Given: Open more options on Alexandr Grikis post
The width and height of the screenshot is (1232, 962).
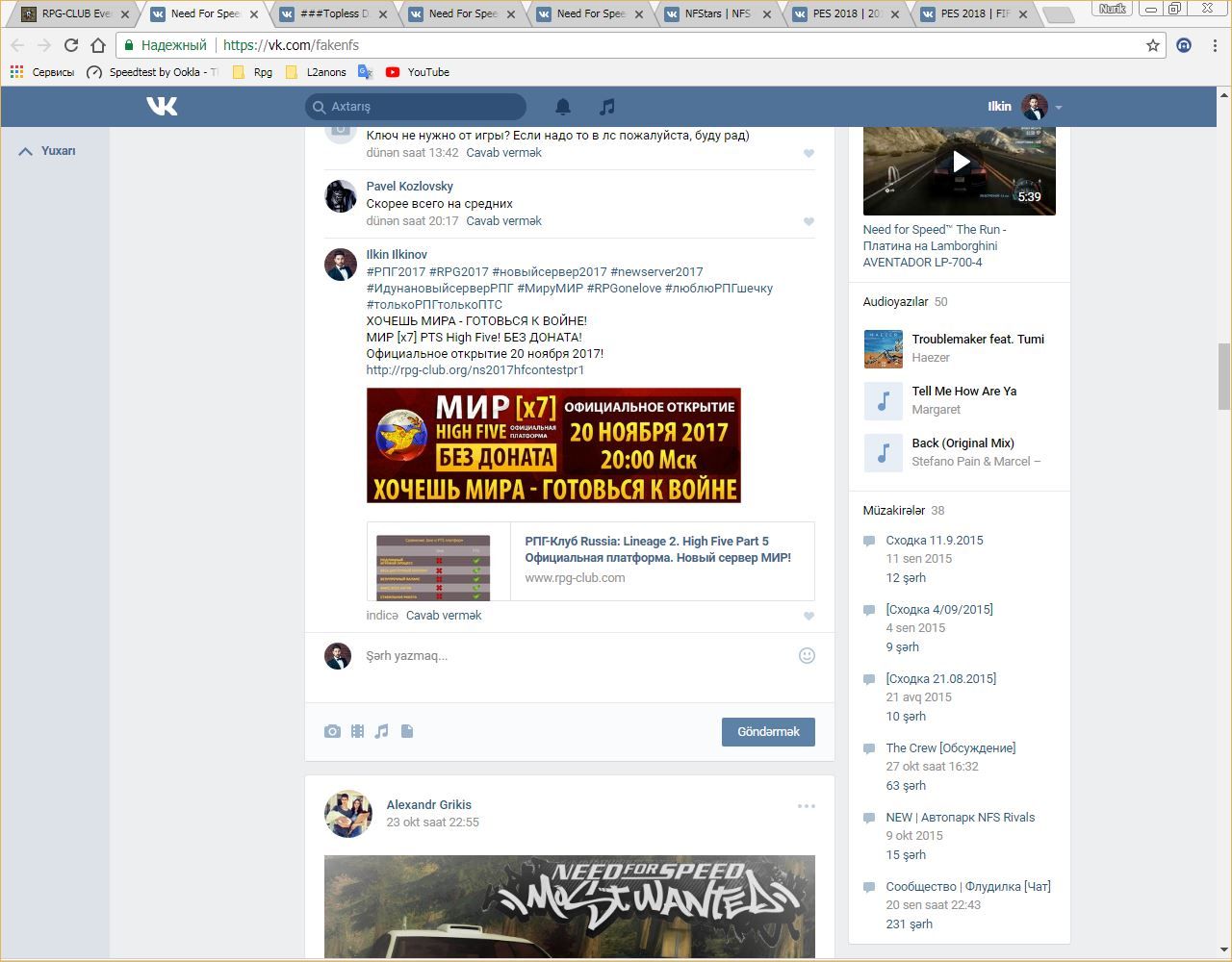Looking at the screenshot, I should 806,806.
